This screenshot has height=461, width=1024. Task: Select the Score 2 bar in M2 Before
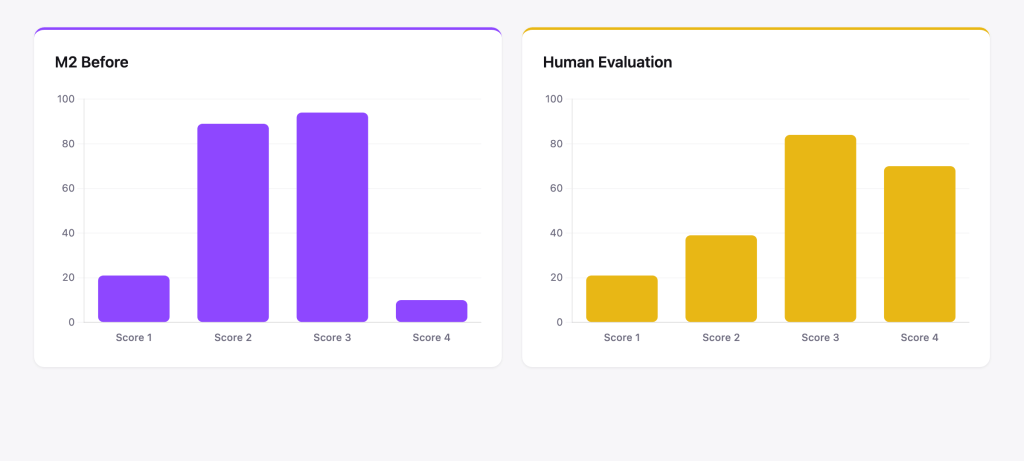[x=233, y=222]
